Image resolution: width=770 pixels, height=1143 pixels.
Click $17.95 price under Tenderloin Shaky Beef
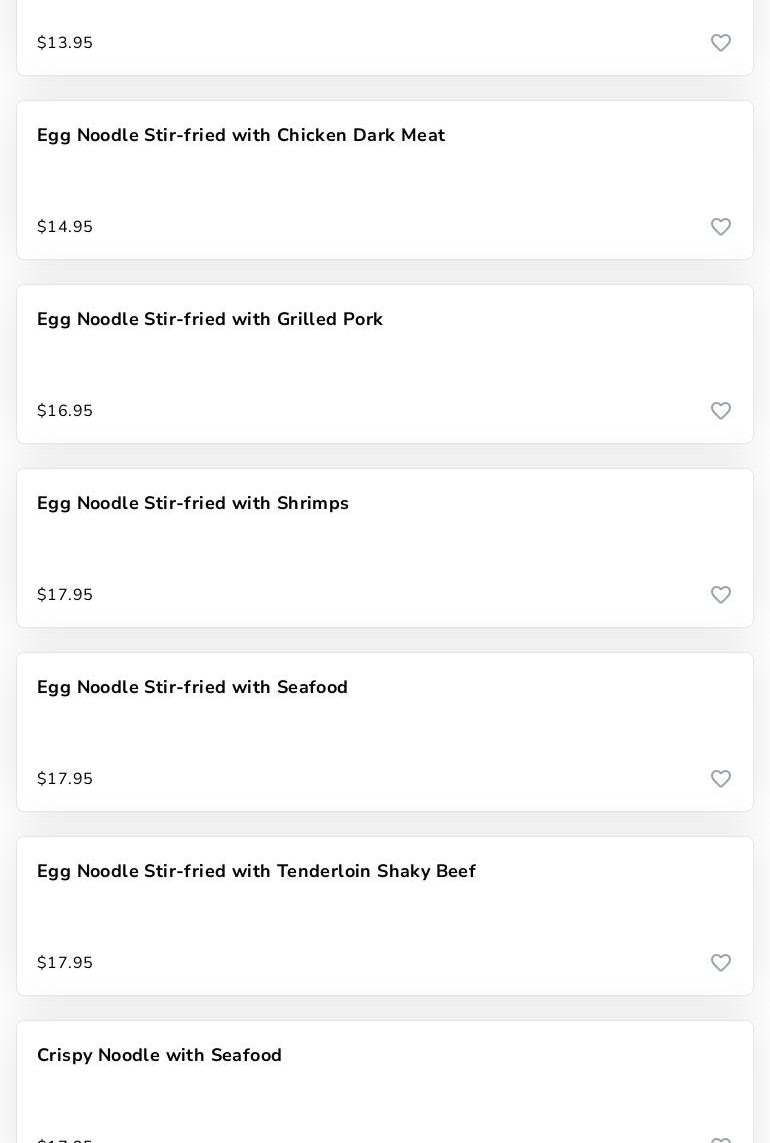65,963
